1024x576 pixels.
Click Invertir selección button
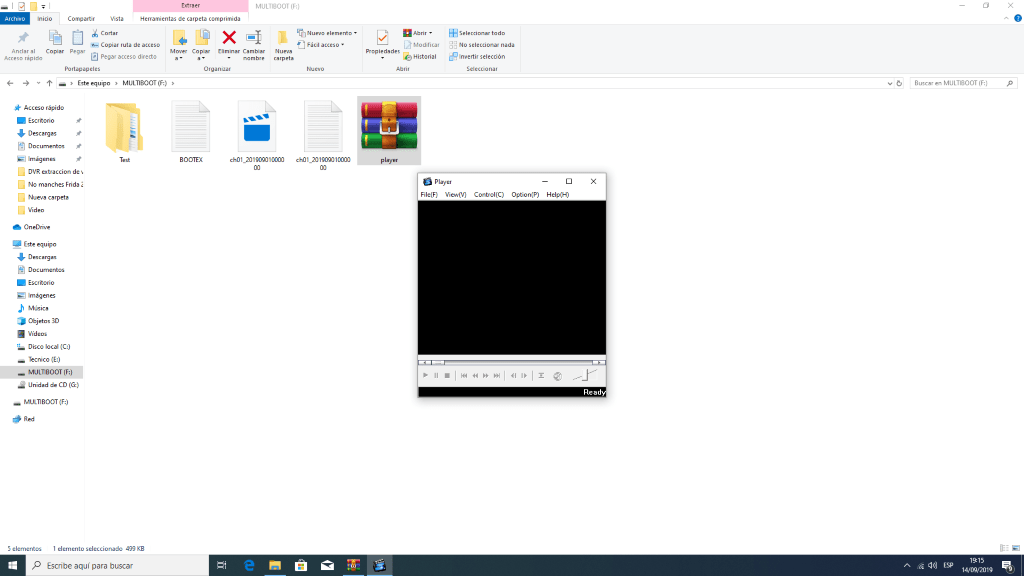click(x=481, y=56)
